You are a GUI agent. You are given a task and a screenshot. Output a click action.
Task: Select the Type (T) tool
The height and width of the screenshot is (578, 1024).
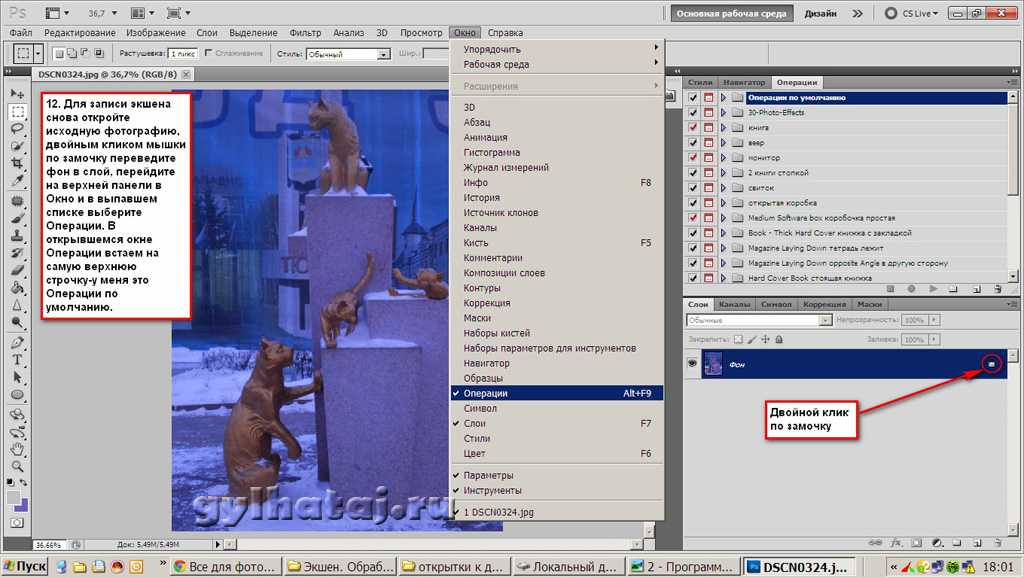[17, 360]
